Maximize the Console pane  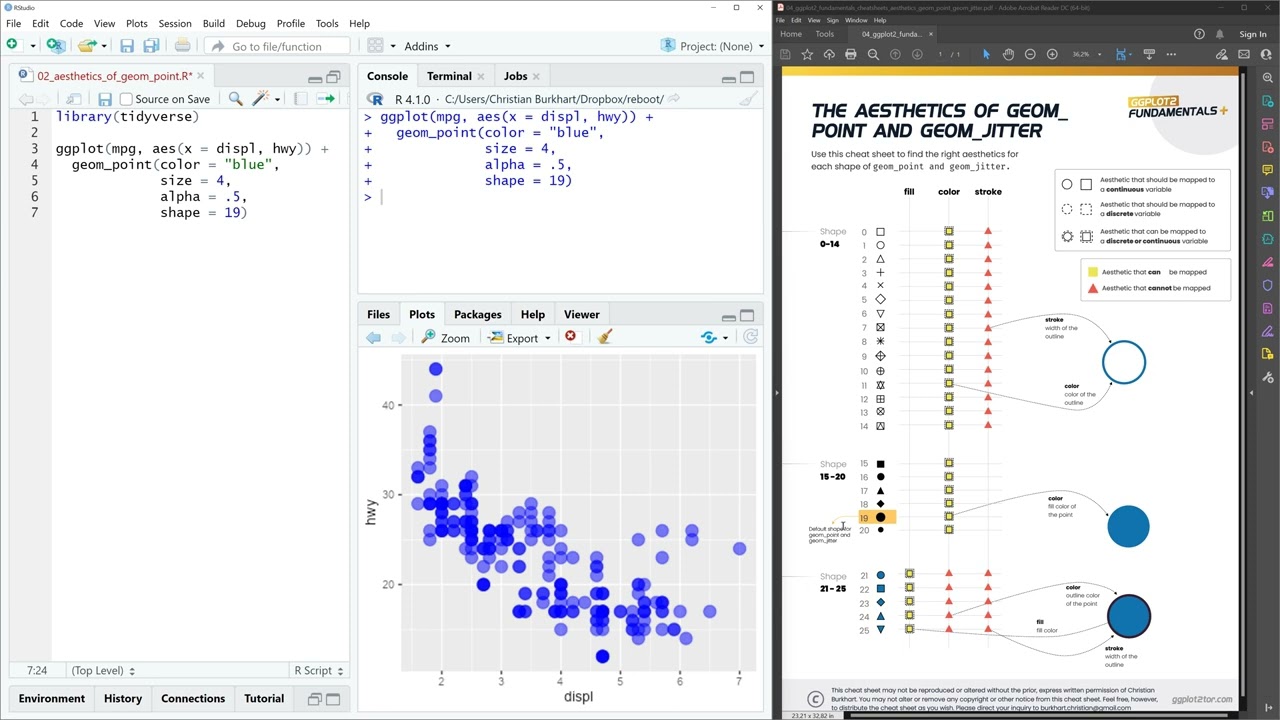(747, 77)
